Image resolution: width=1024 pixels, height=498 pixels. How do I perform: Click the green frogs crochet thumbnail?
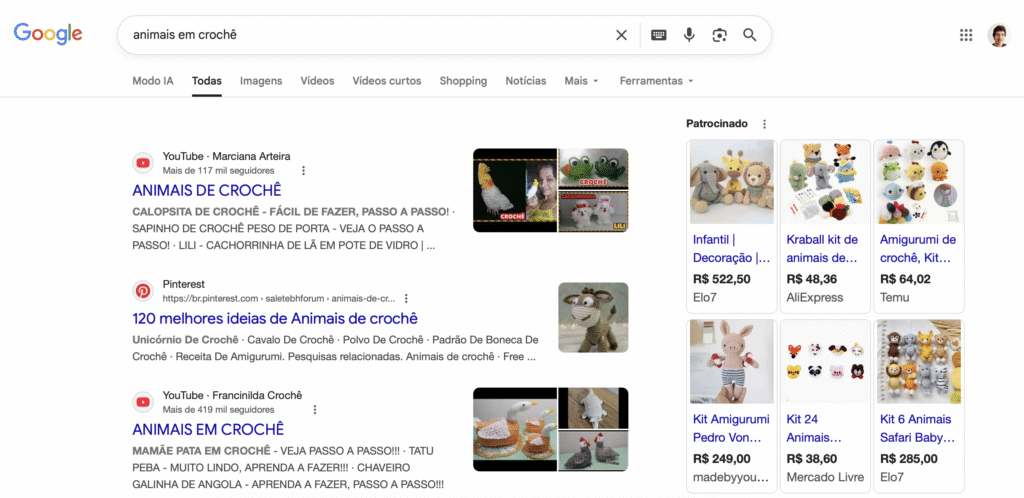point(594,168)
